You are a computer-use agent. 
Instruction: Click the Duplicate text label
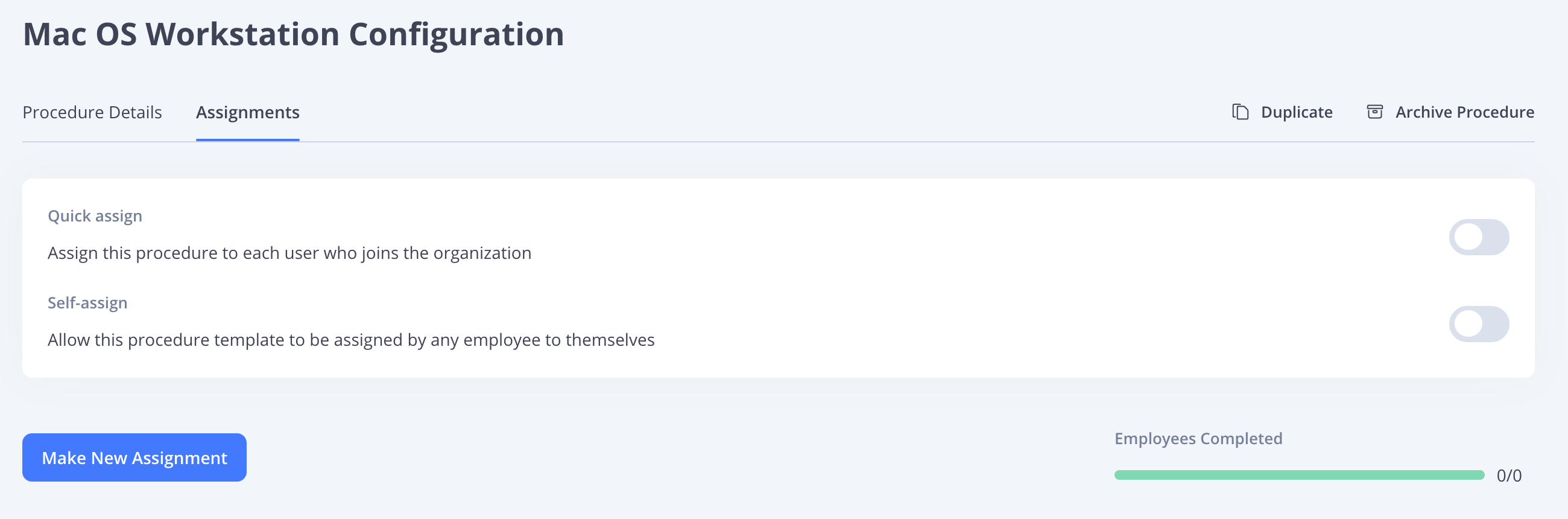1297,112
